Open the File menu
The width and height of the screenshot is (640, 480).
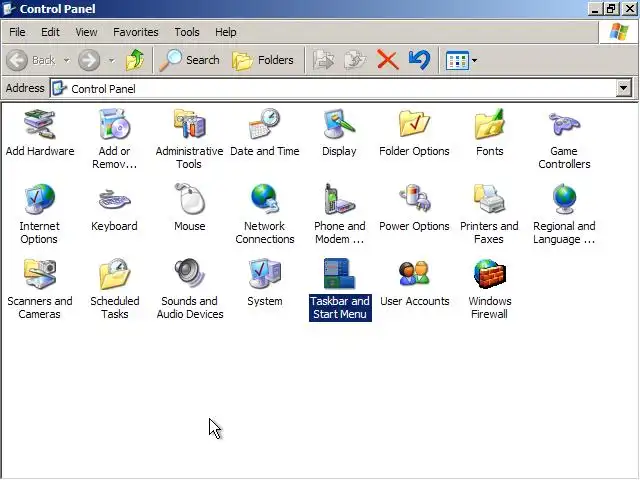[x=17, y=32]
